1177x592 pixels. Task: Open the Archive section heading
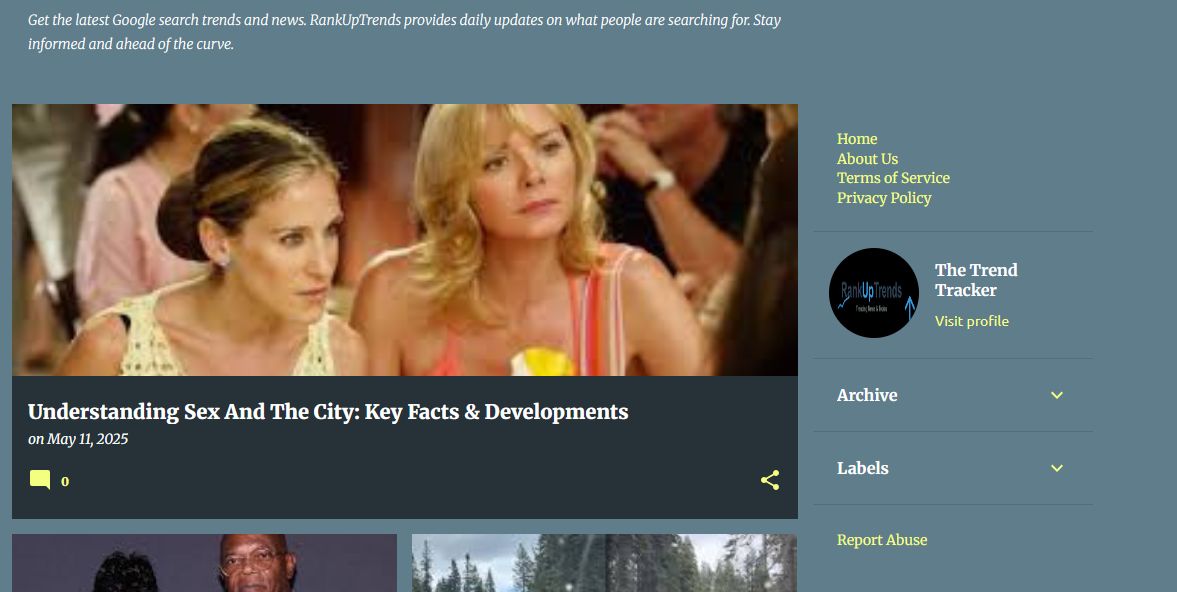[867, 395]
